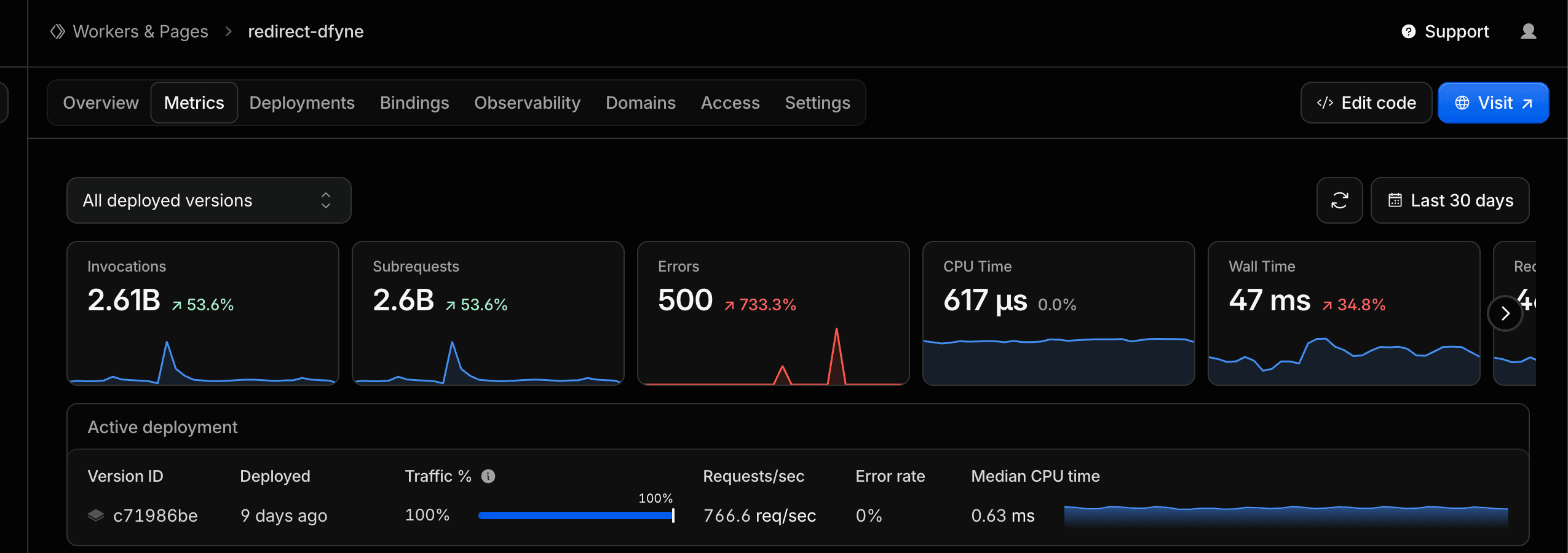This screenshot has width=1568, height=553.
Task: Click the 733.3% errors change indicator
Action: click(761, 305)
